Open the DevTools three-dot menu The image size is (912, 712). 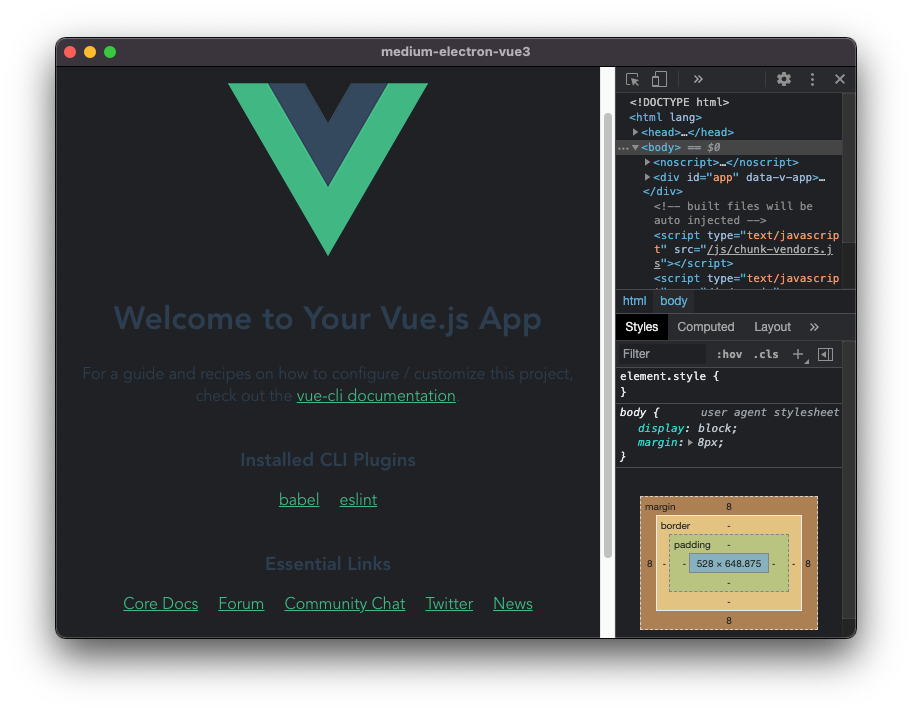pos(812,79)
